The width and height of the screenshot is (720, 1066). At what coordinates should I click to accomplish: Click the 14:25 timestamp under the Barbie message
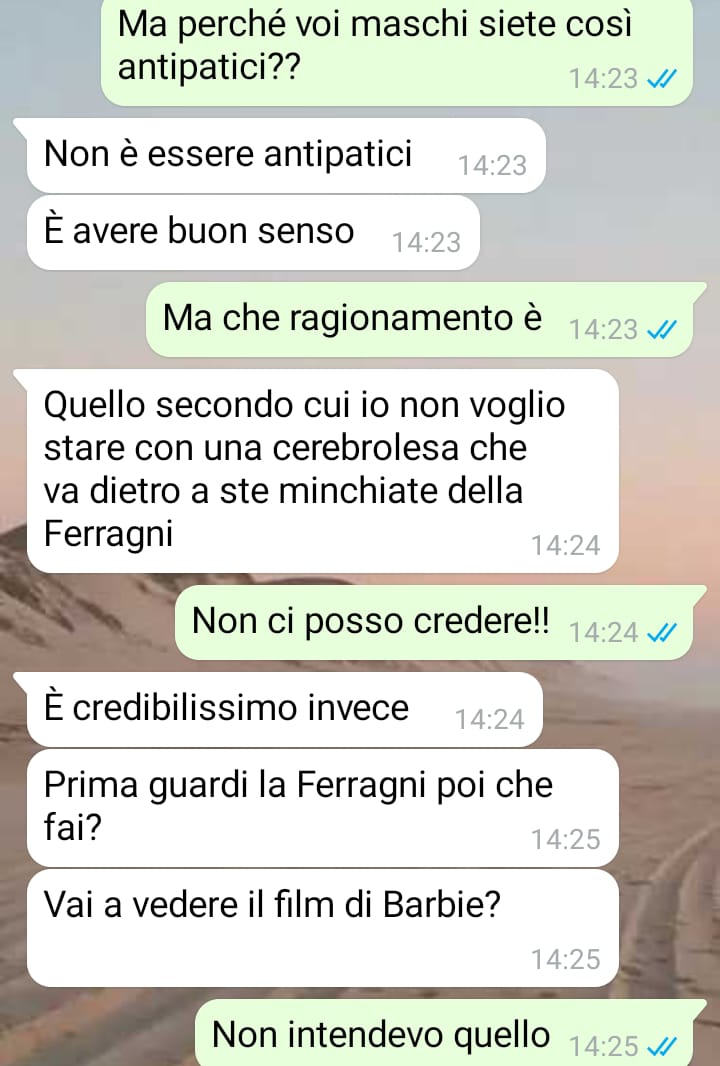point(566,960)
